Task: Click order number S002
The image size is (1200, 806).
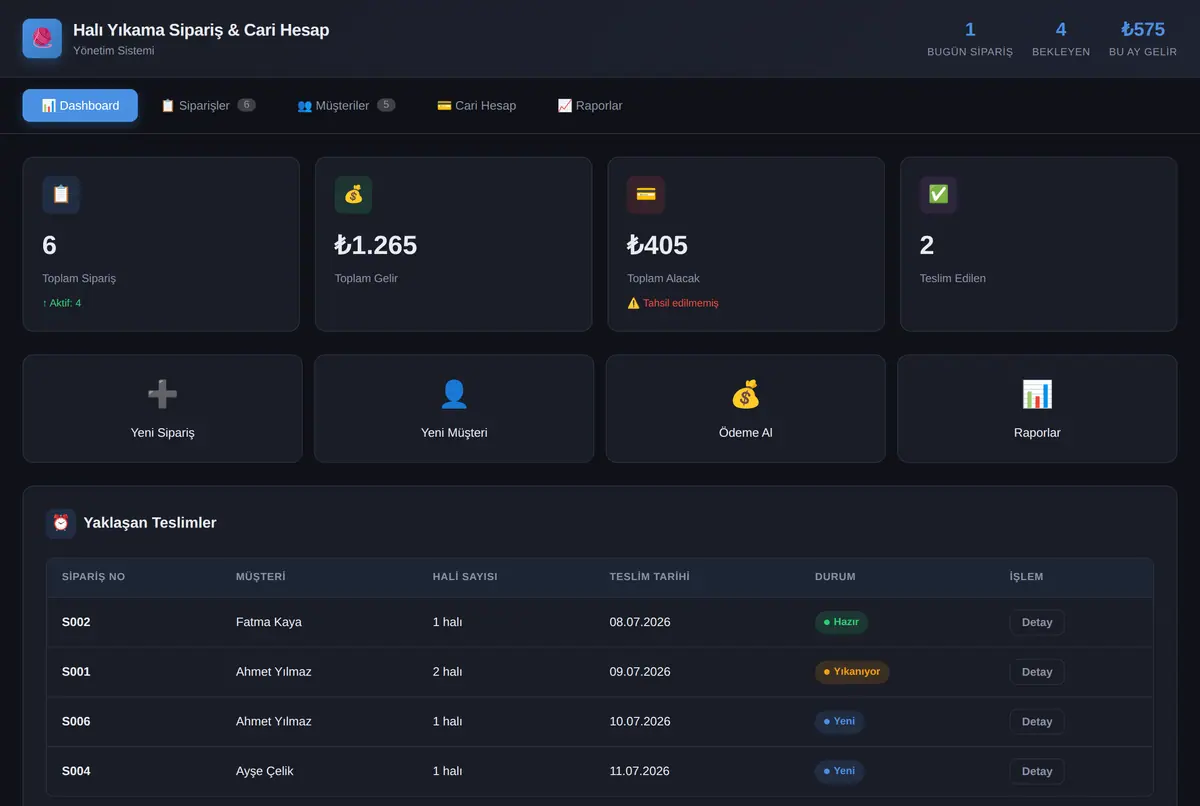Action: (x=76, y=622)
